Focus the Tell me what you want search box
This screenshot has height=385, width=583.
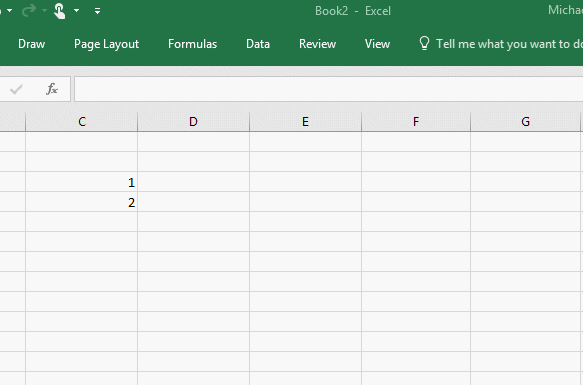click(x=509, y=44)
